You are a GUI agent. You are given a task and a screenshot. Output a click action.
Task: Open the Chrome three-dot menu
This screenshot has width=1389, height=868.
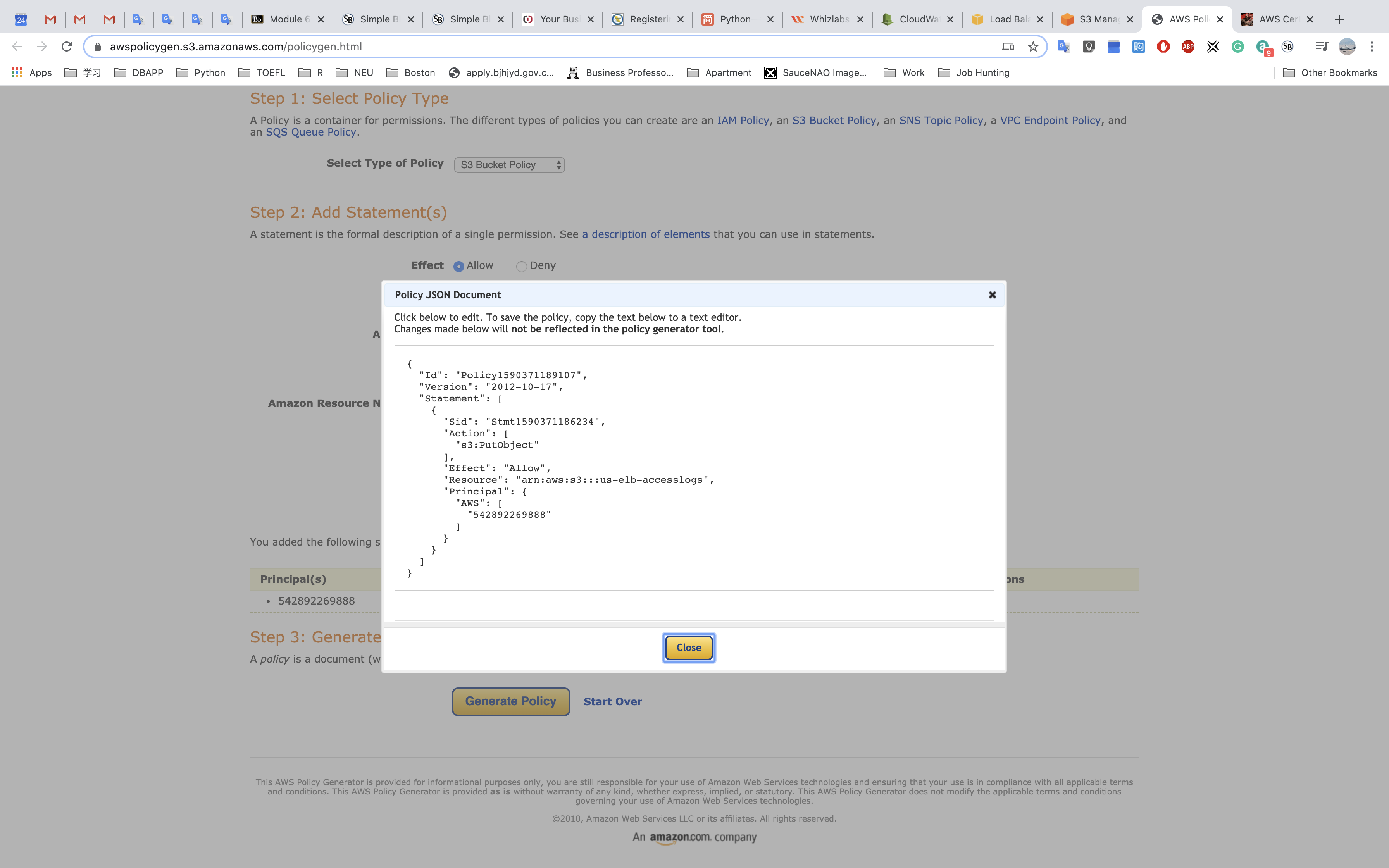click(1372, 46)
